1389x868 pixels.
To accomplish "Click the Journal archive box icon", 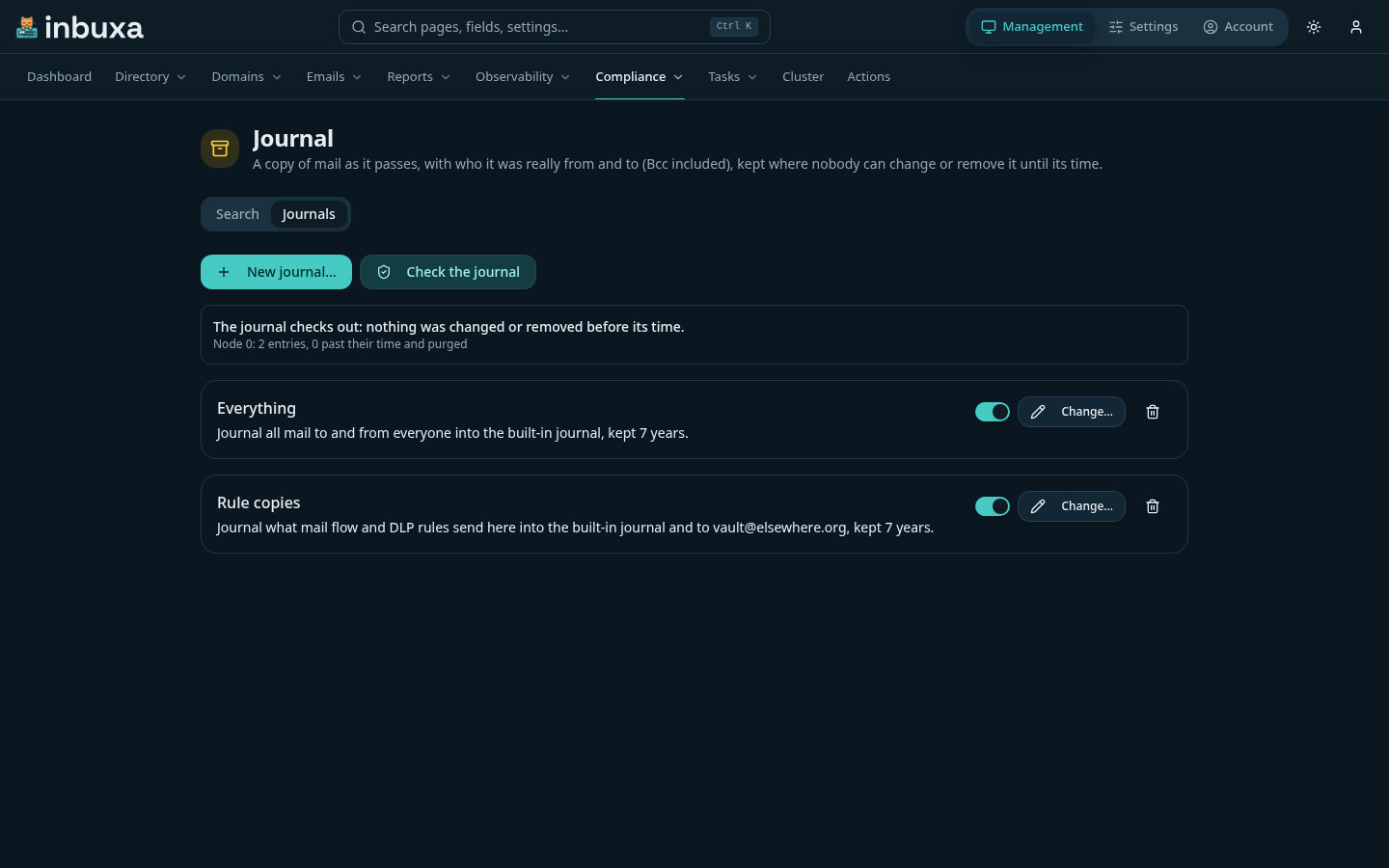I will [220, 149].
